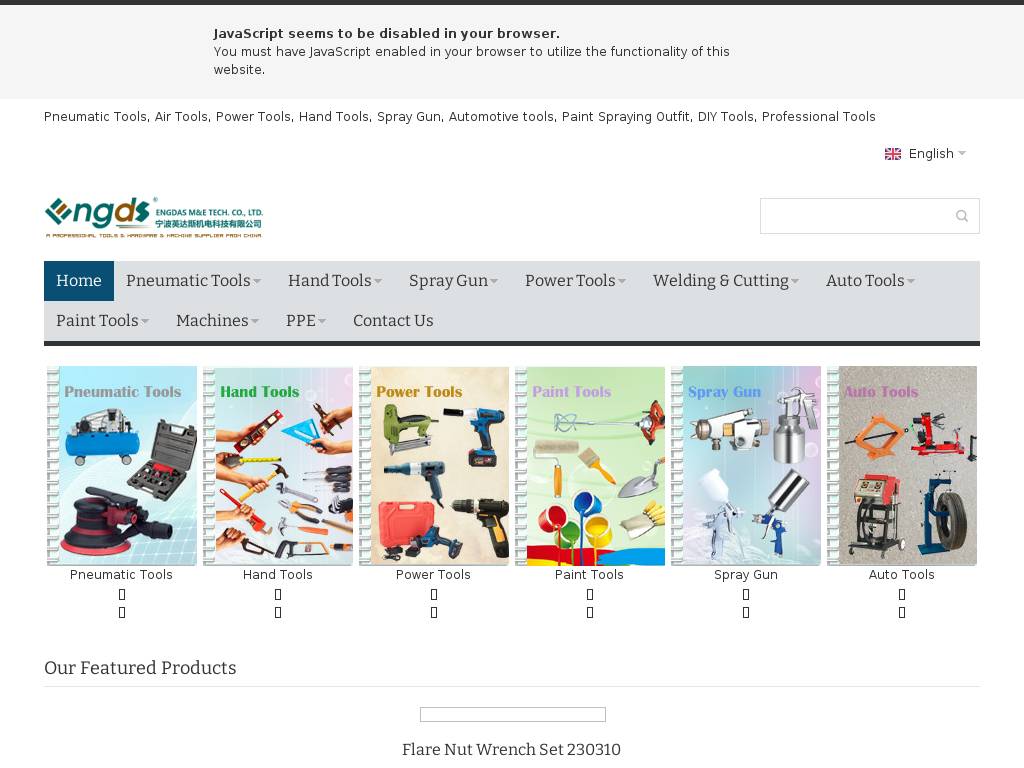
Task: Go to the Contact Us page
Action: (393, 321)
